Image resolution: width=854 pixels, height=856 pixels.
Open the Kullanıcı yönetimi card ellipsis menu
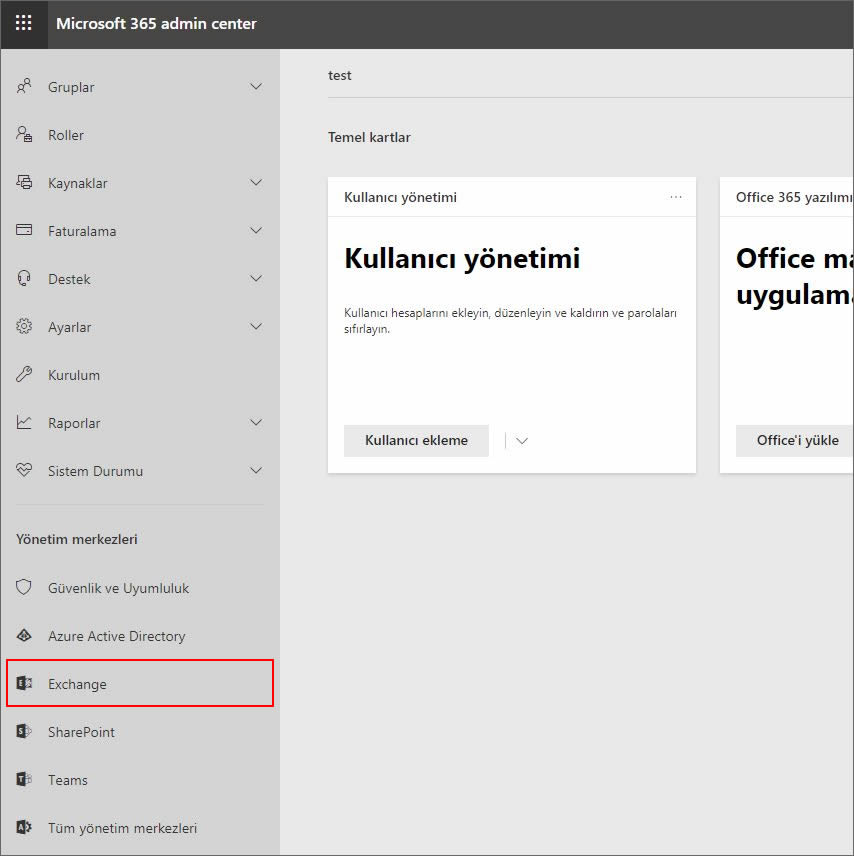pos(676,197)
